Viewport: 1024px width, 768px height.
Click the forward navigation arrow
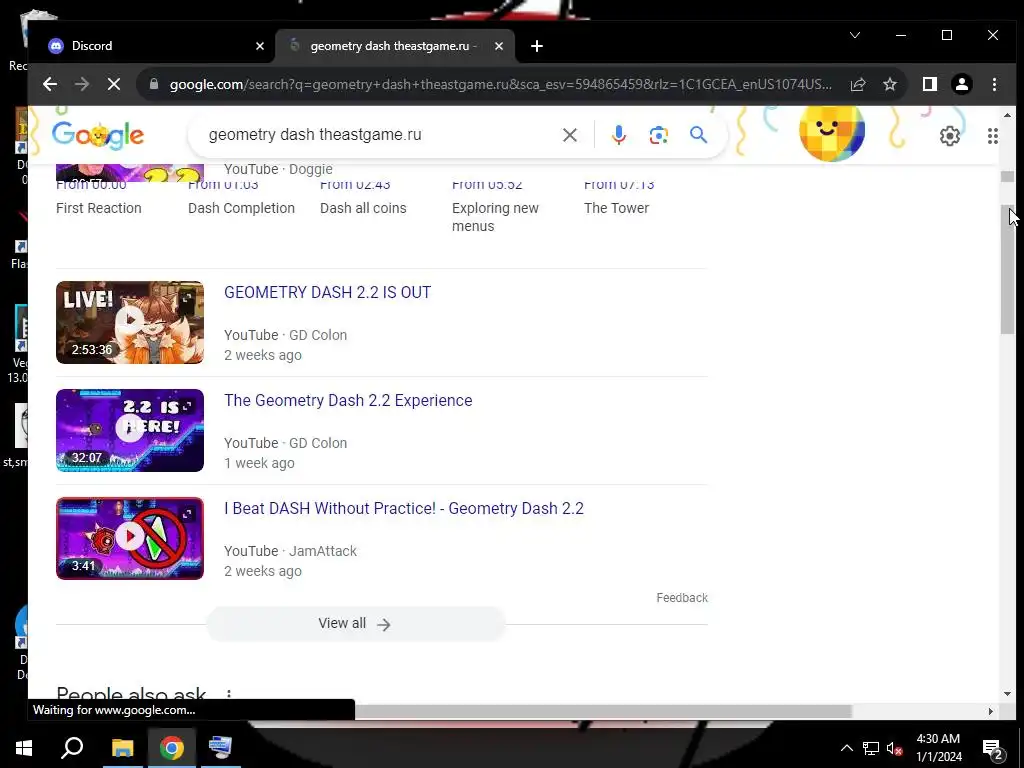(x=82, y=84)
